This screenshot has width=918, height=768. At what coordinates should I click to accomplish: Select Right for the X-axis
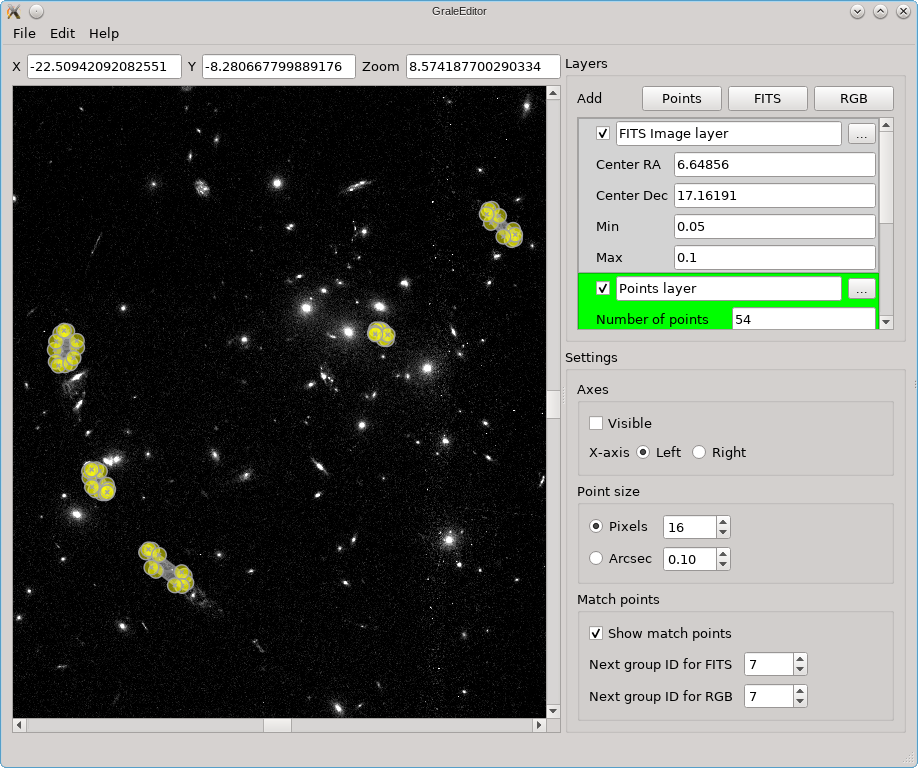pos(699,452)
